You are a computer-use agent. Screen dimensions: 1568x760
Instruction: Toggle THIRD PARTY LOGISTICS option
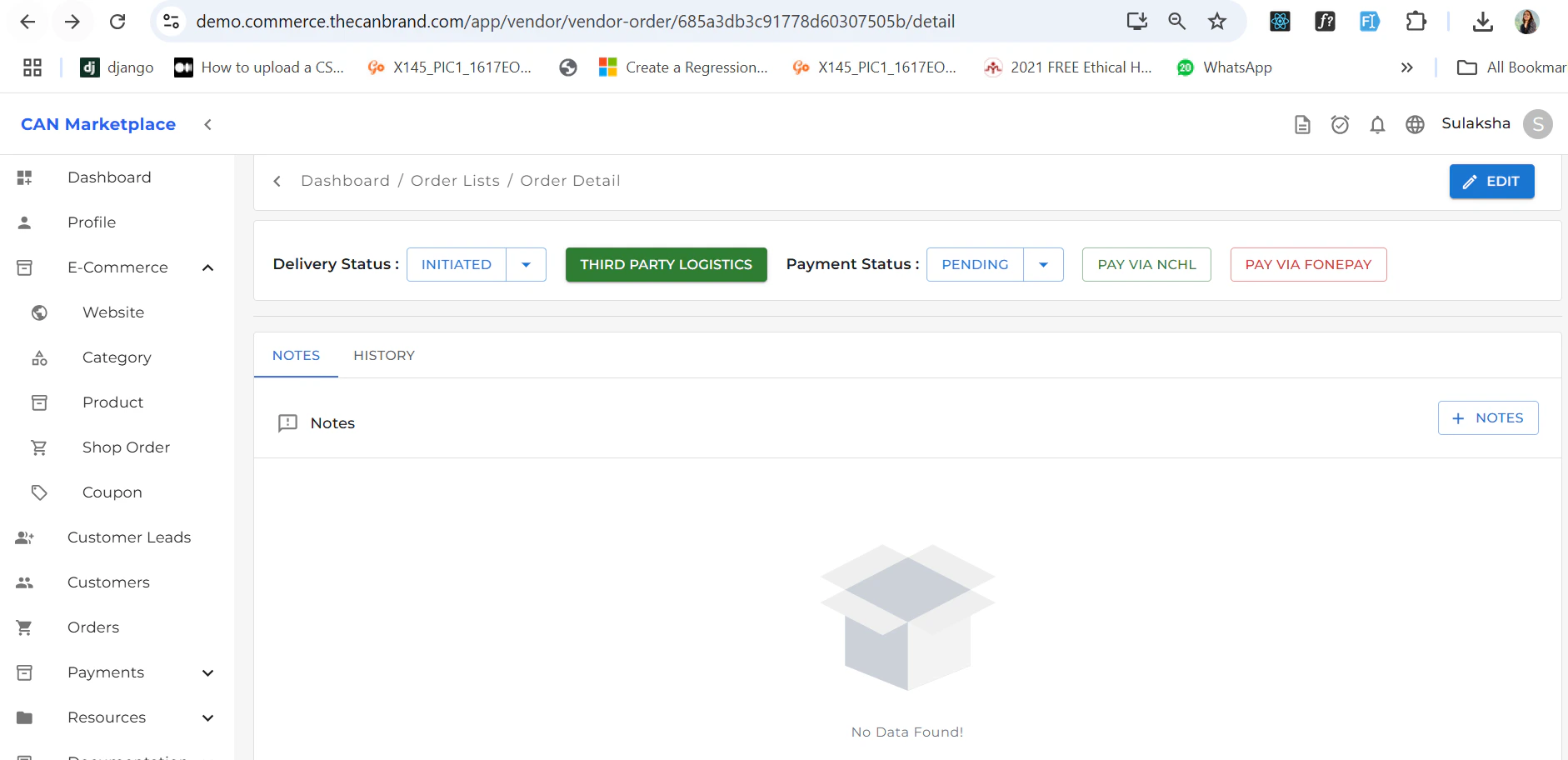coord(666,264)
